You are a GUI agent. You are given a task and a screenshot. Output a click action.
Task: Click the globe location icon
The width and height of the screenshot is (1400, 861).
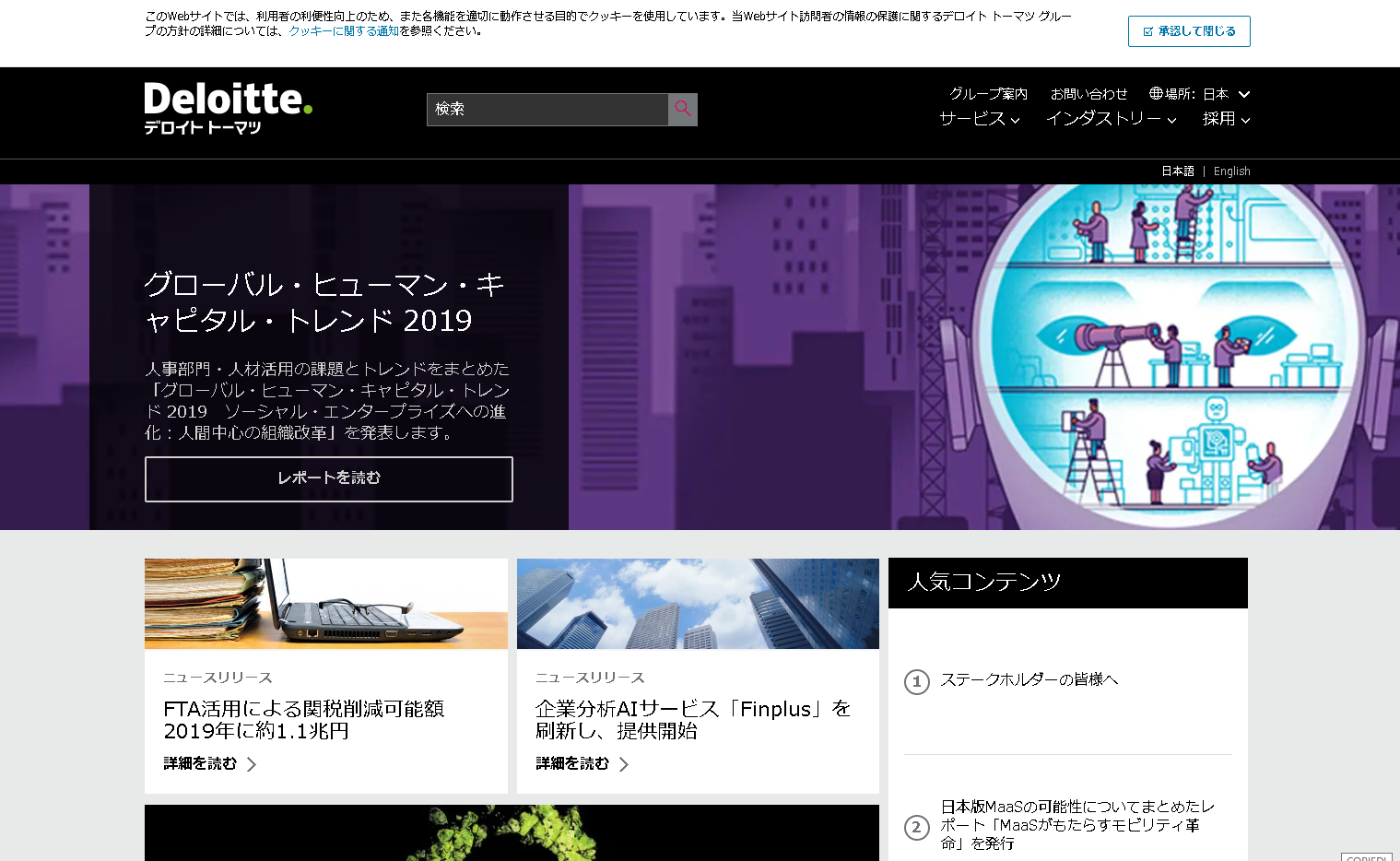pyautogui.click(x=1156, y=93)
